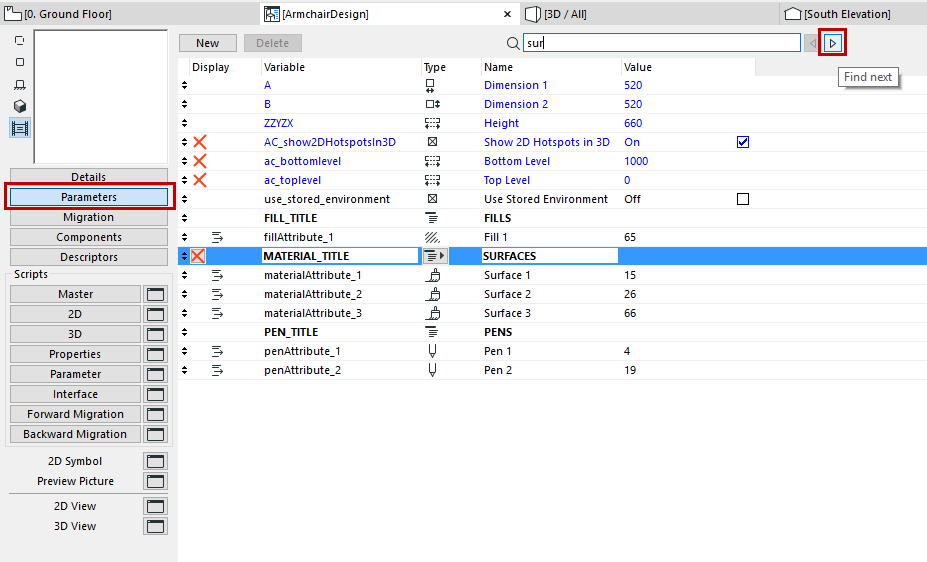Uncheck Show 2D Hotspots in 3D checkbox
This screenshot has width=927, height=562.
pos(743,142)
